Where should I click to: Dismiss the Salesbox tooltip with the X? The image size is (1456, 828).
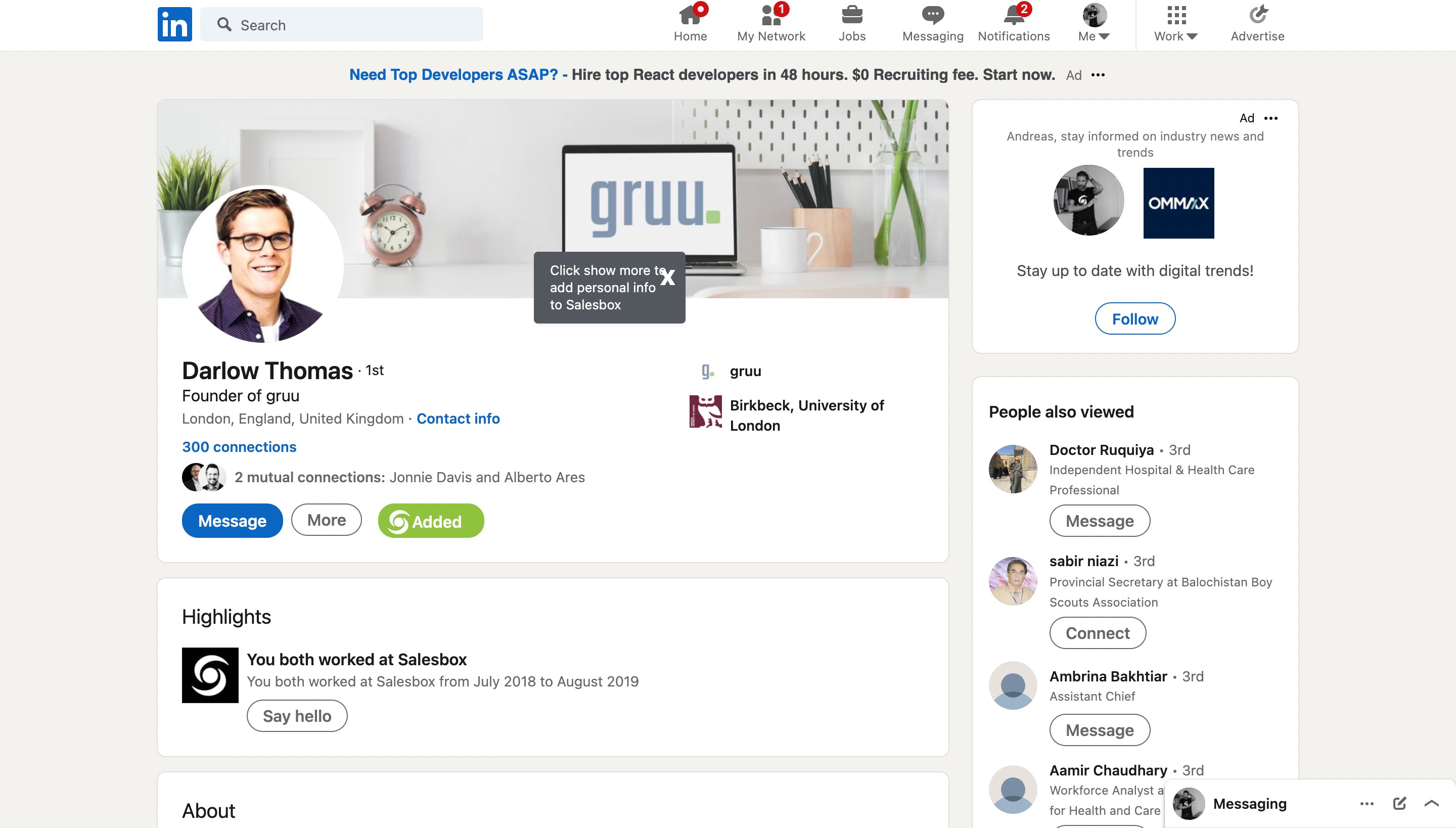click(668, 277)
